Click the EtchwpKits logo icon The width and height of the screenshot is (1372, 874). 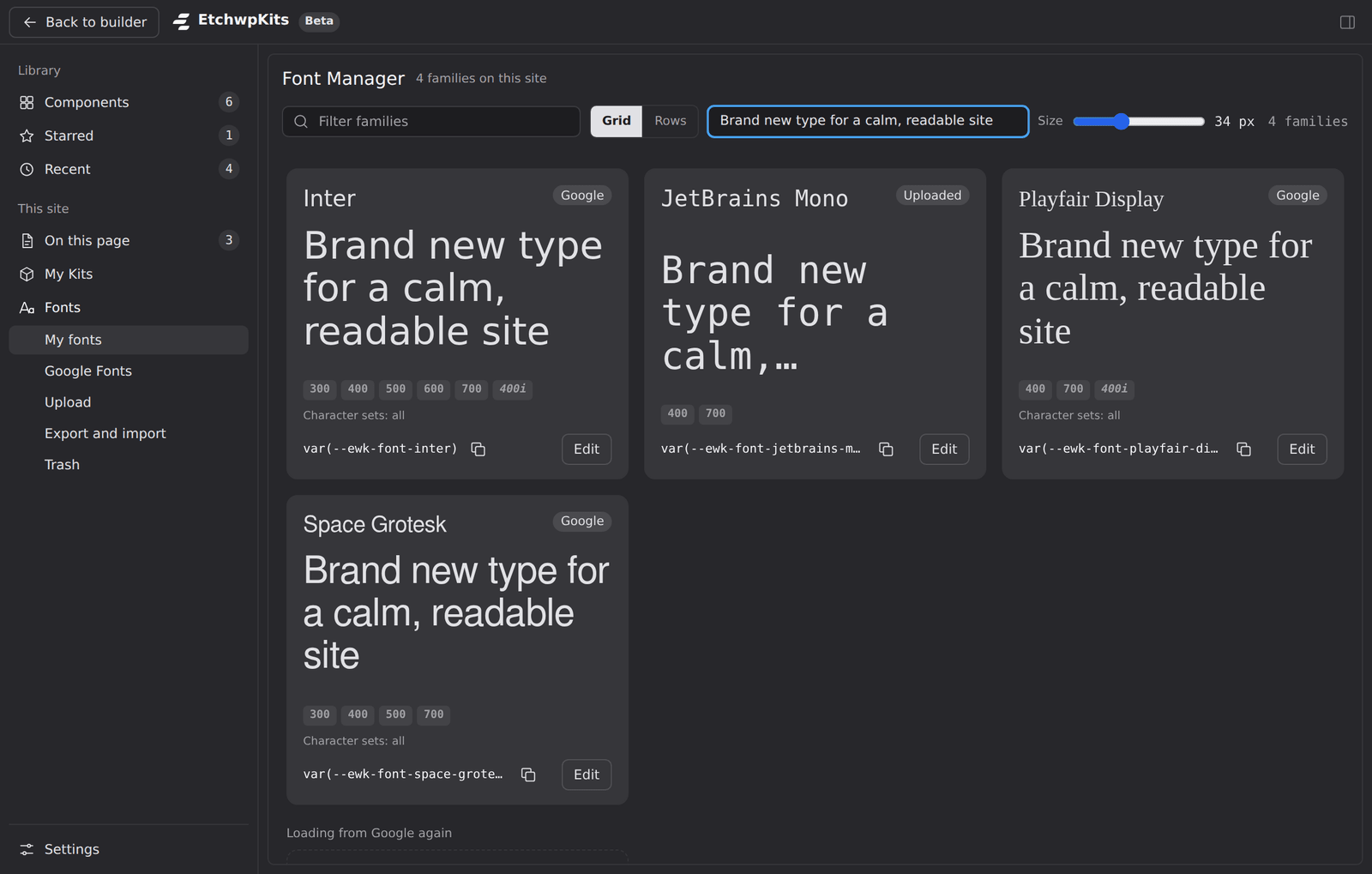coord(182,21)
